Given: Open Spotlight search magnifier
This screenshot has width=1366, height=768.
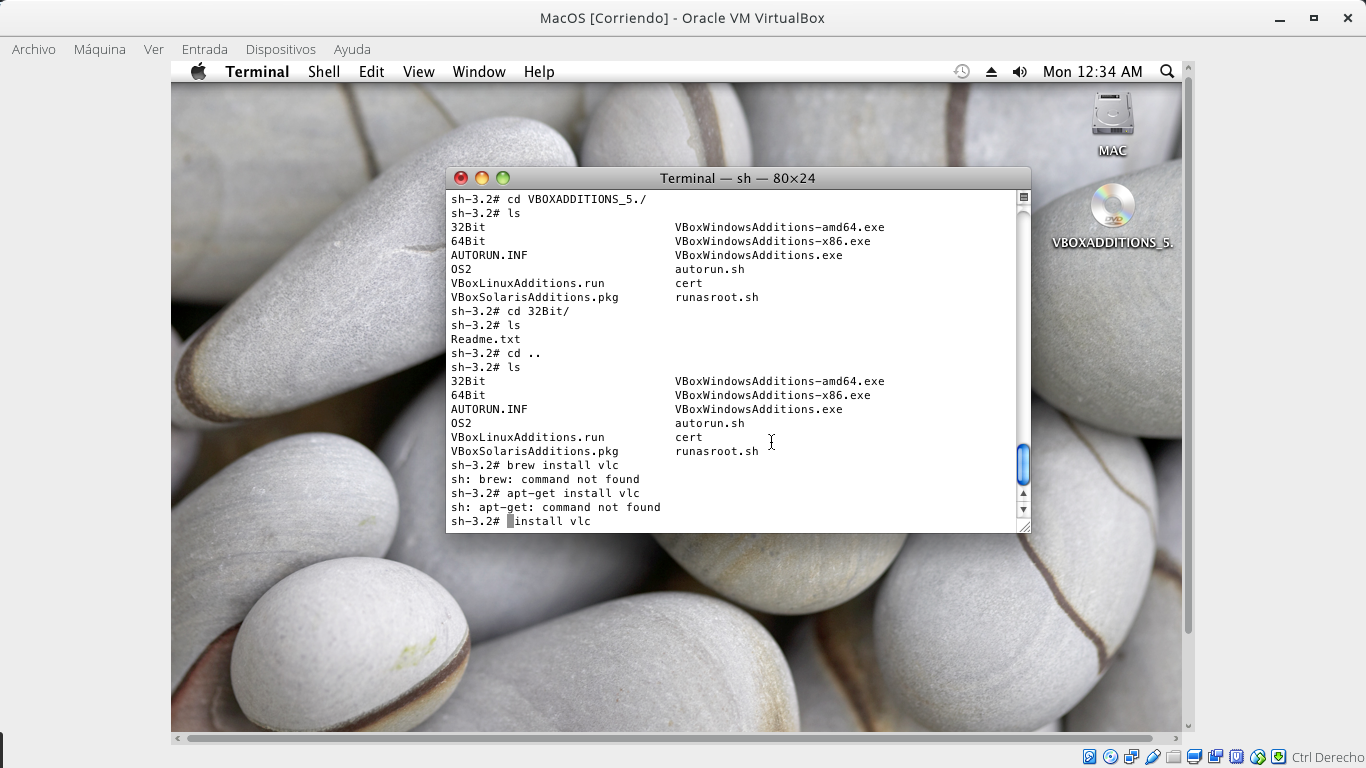Looking at the screenshot, I should coord(1167,72).
